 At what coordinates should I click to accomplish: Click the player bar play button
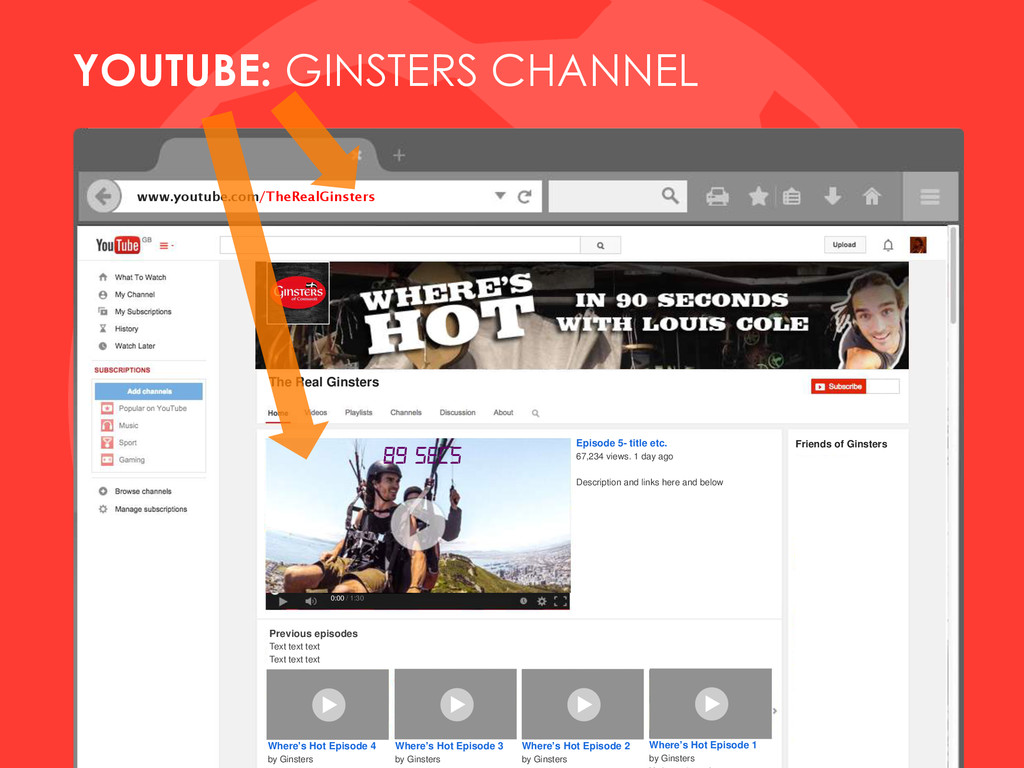click(283, 601)
